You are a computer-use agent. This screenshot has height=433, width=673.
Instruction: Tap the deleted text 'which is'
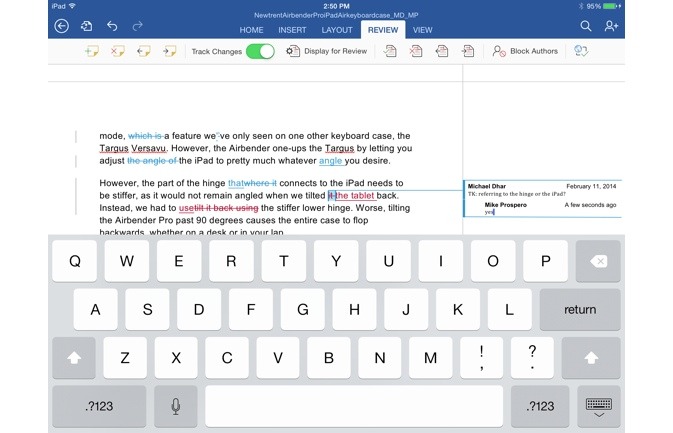coord(145,136)
